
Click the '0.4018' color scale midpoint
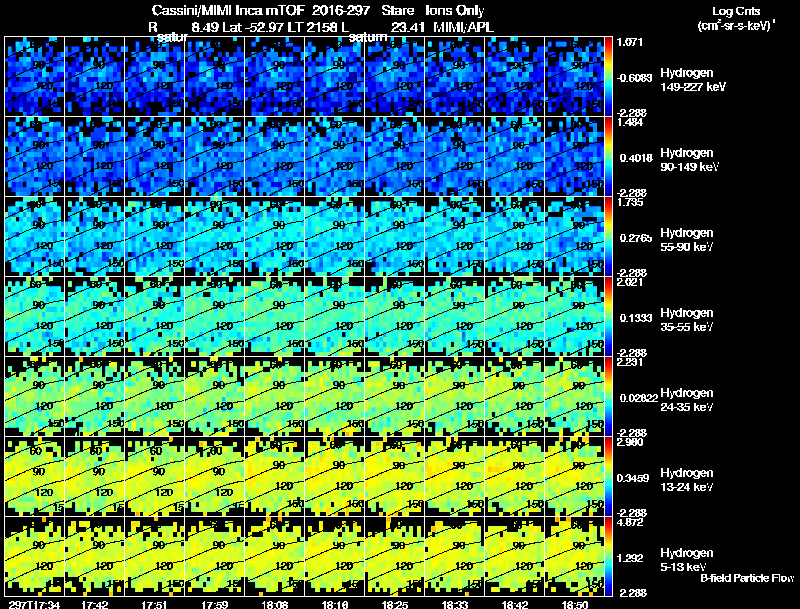coord(636,158)
